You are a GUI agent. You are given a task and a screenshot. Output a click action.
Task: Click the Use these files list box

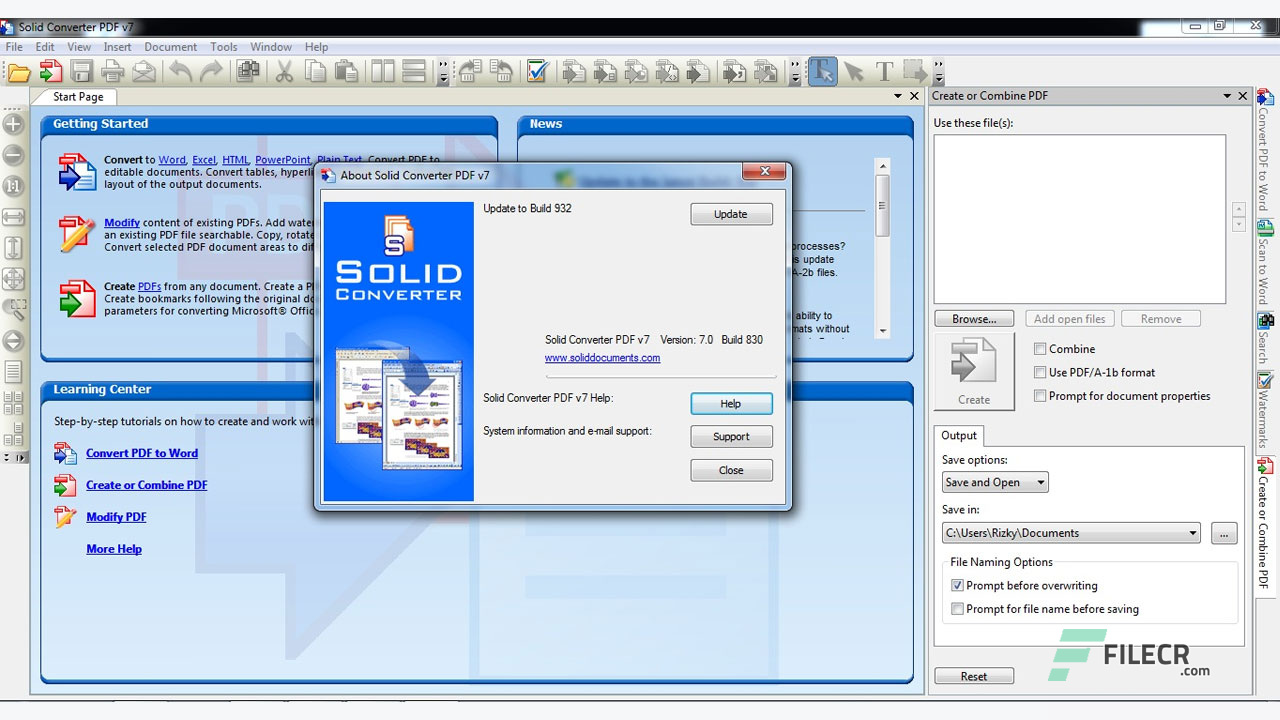click(x=1080, y=219)
